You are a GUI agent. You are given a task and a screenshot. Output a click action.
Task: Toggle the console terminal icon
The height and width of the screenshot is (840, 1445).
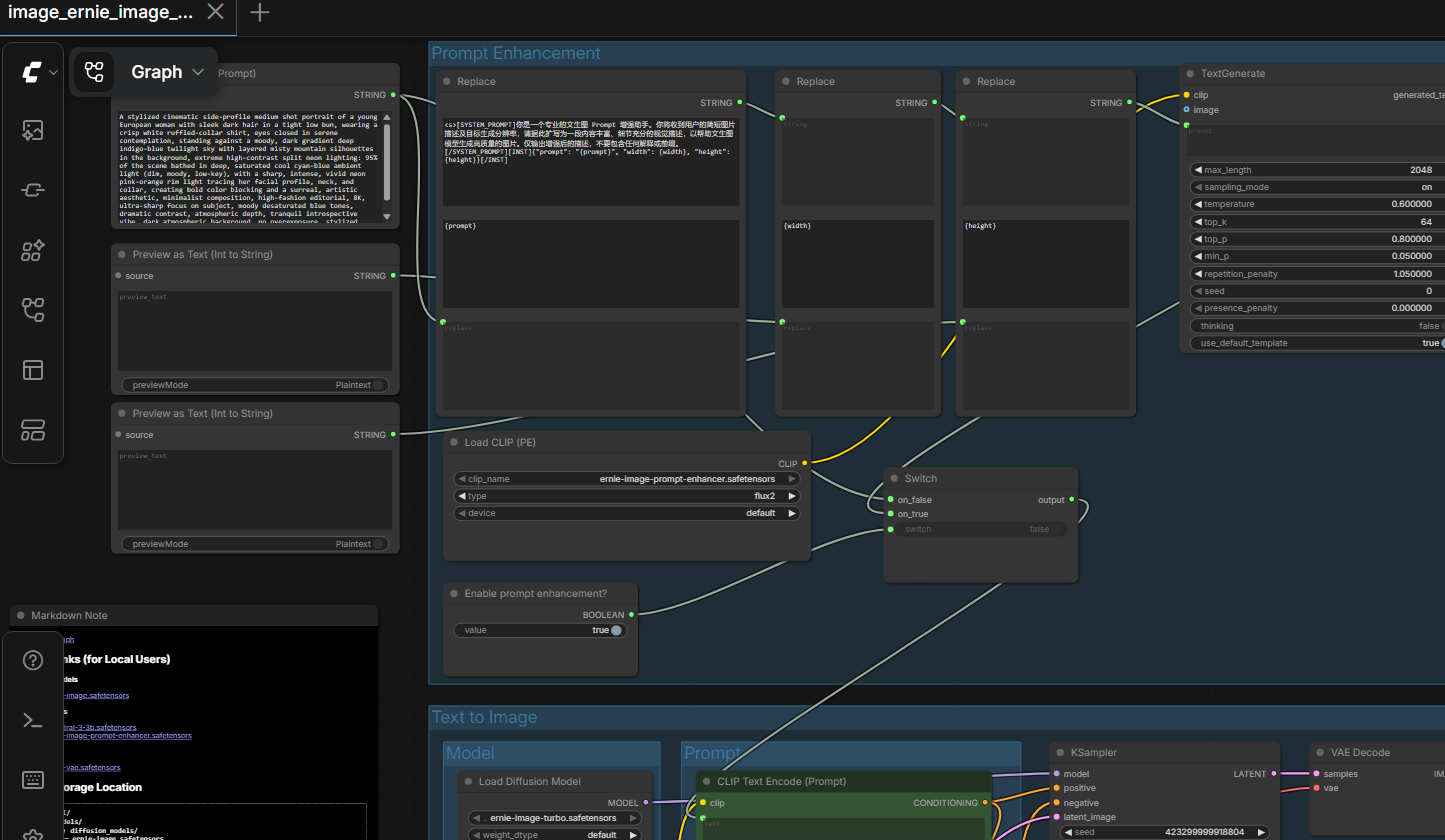click(33, 720)
